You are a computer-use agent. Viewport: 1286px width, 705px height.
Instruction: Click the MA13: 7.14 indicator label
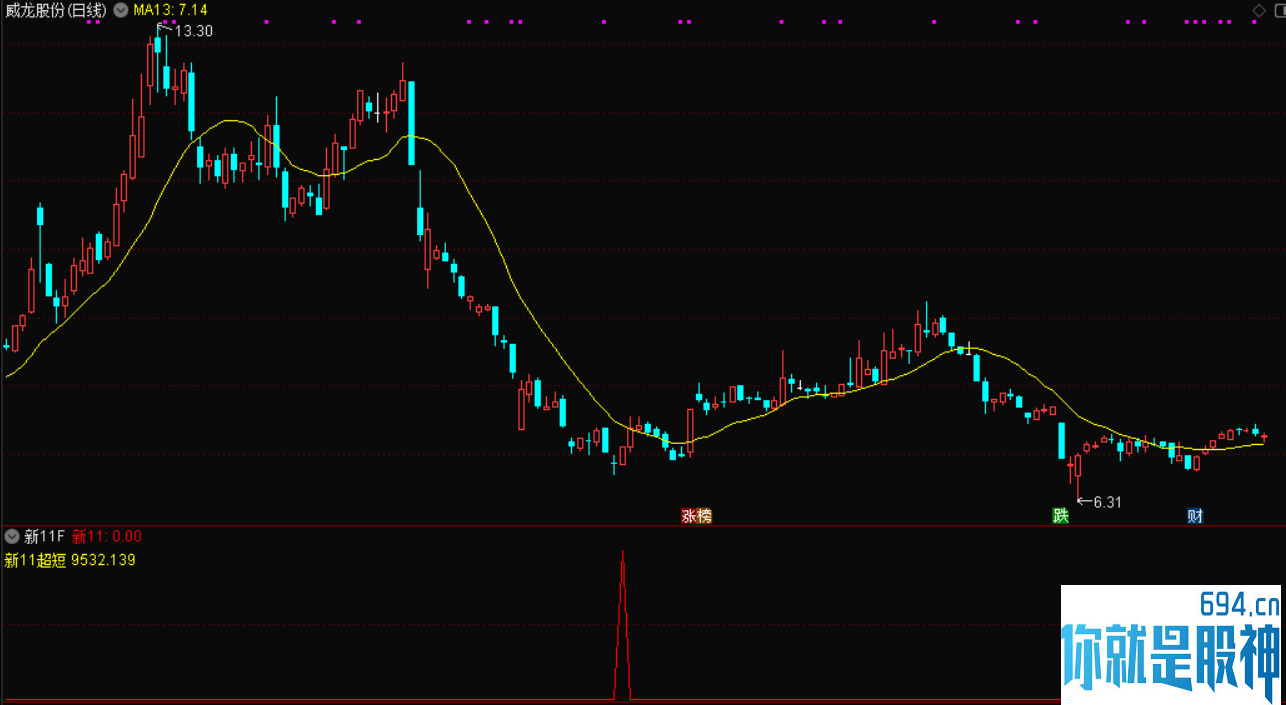(x=170, y=10)
